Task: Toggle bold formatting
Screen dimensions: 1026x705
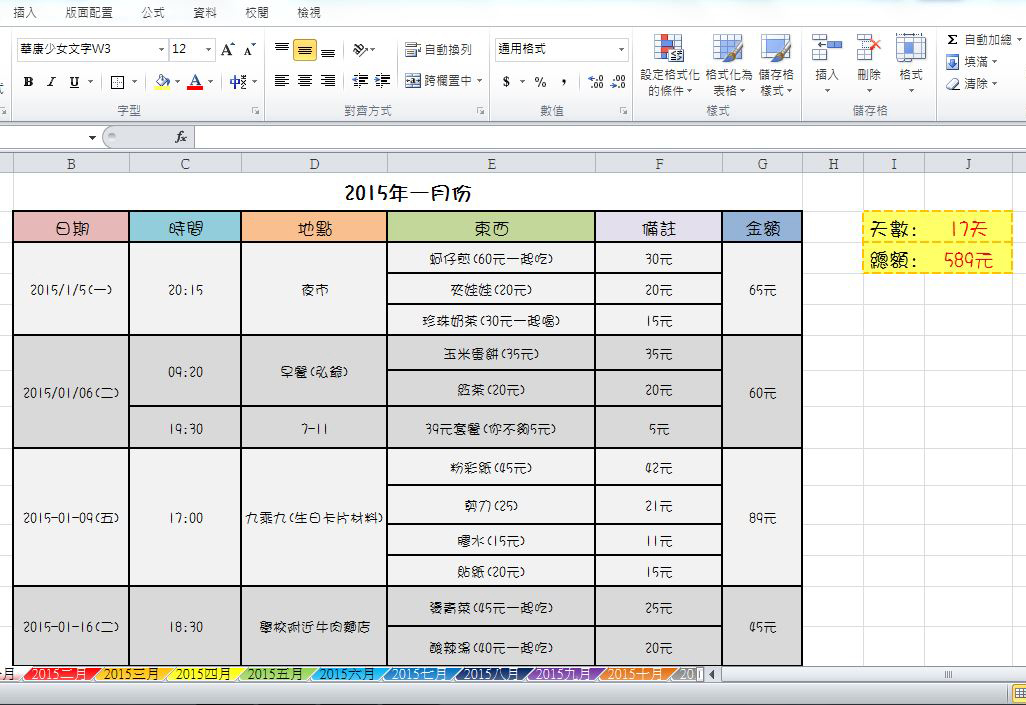Action: (27, 80)
